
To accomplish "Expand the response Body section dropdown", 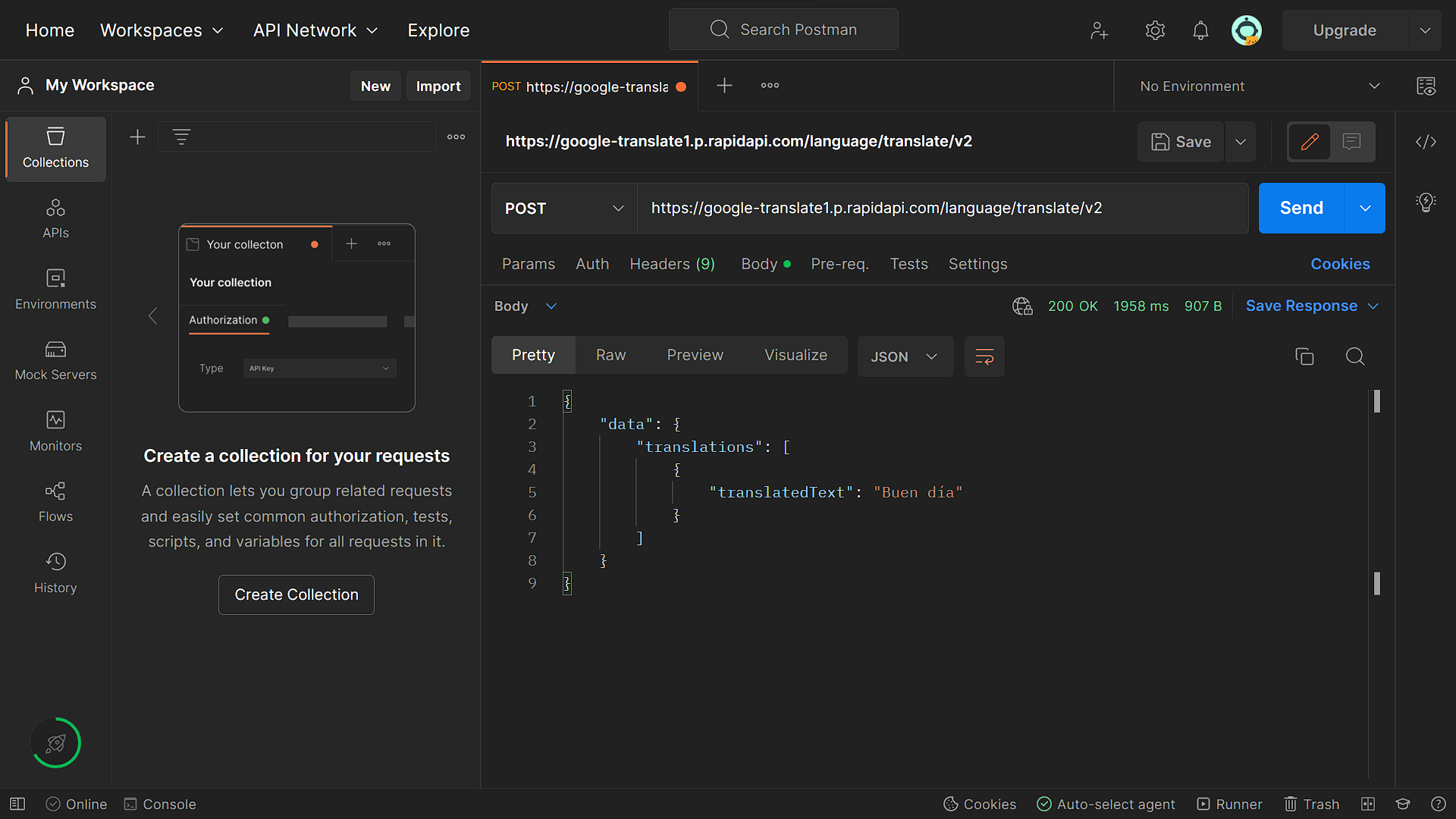I will click(526, 306).
